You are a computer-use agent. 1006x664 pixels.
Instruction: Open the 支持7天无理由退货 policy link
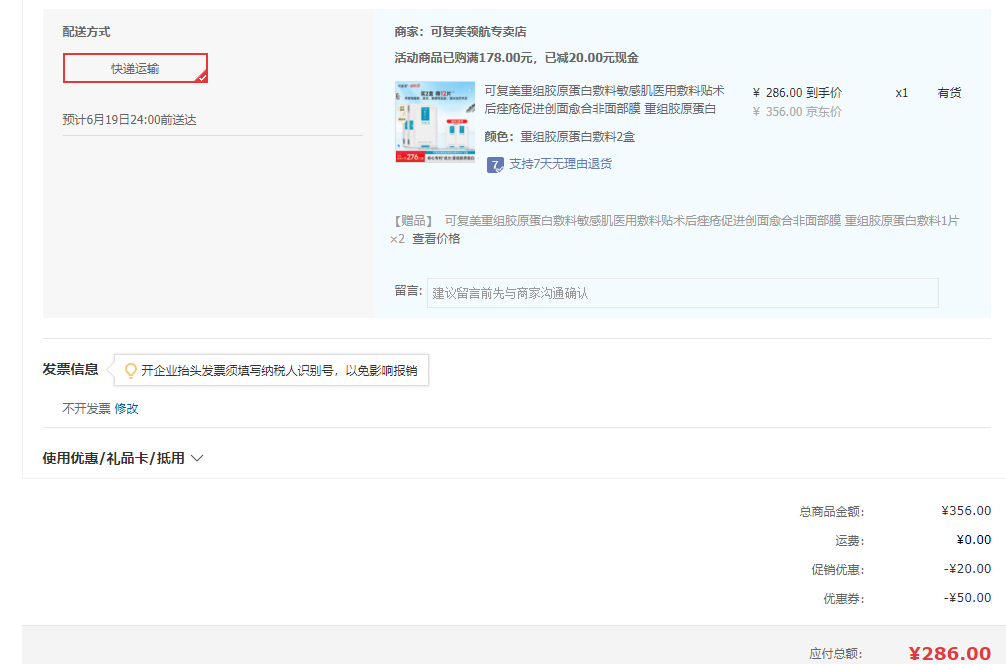(x=560, y=164)
